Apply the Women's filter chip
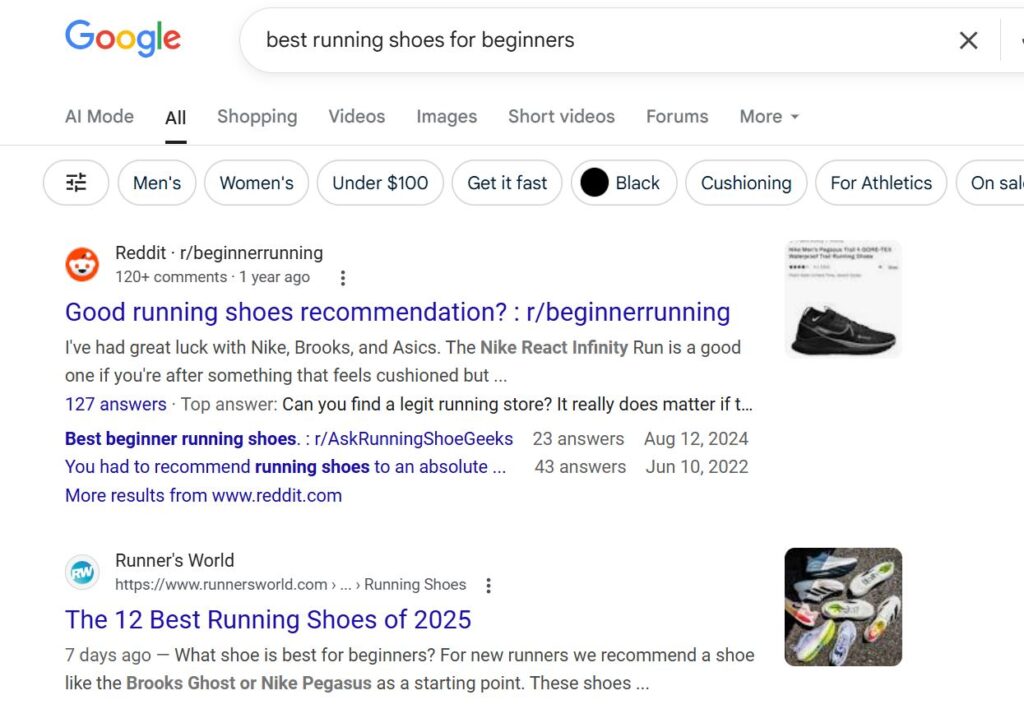This screenshot has height=709, width=1024. point(257,183)
